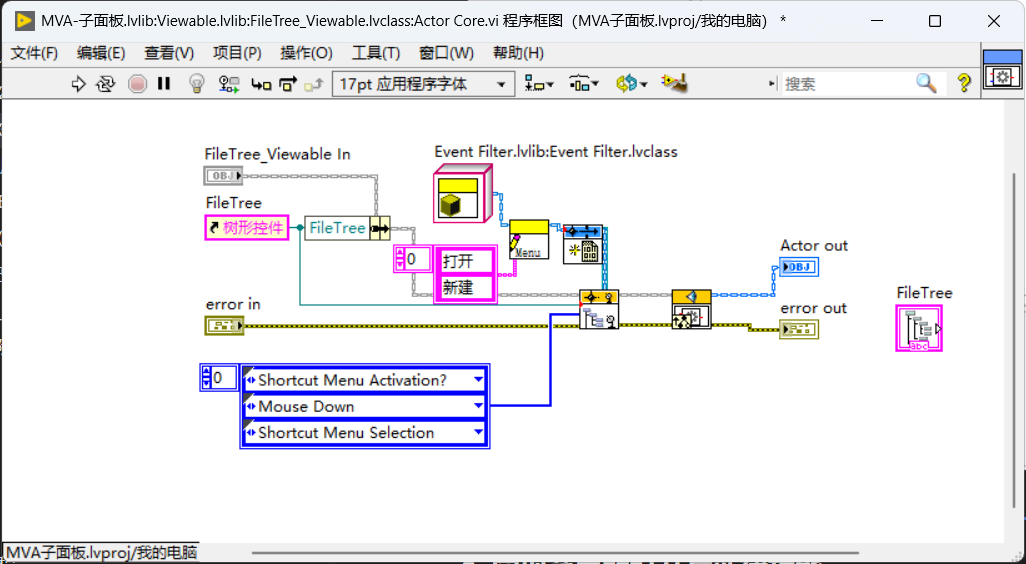This screenshot has height=564, width=1026.
Task: Toggle the Highlight Execution light bulb
Action: coord(196,84)
